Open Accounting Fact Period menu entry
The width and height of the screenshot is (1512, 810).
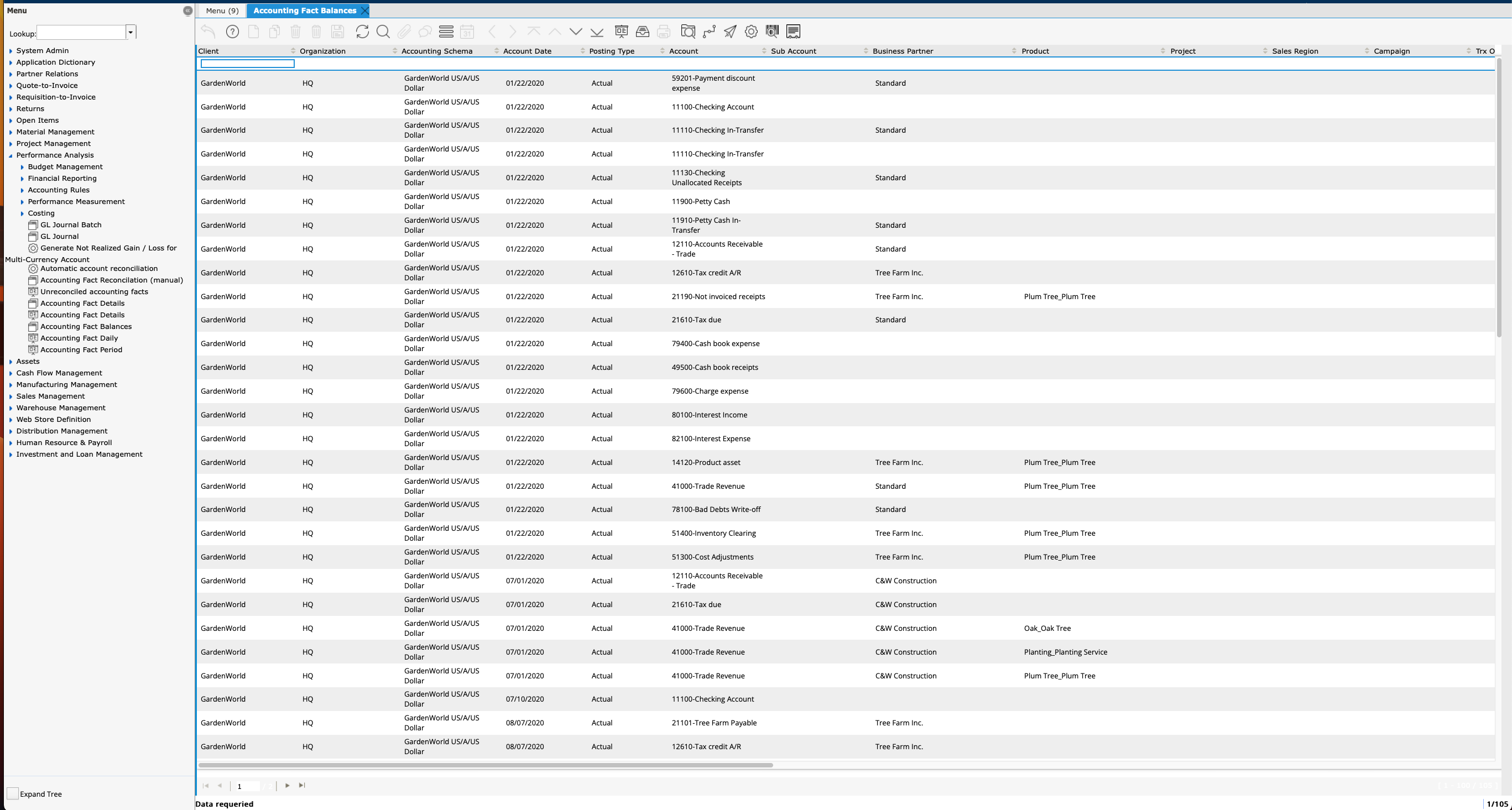[x=81, y=350]
